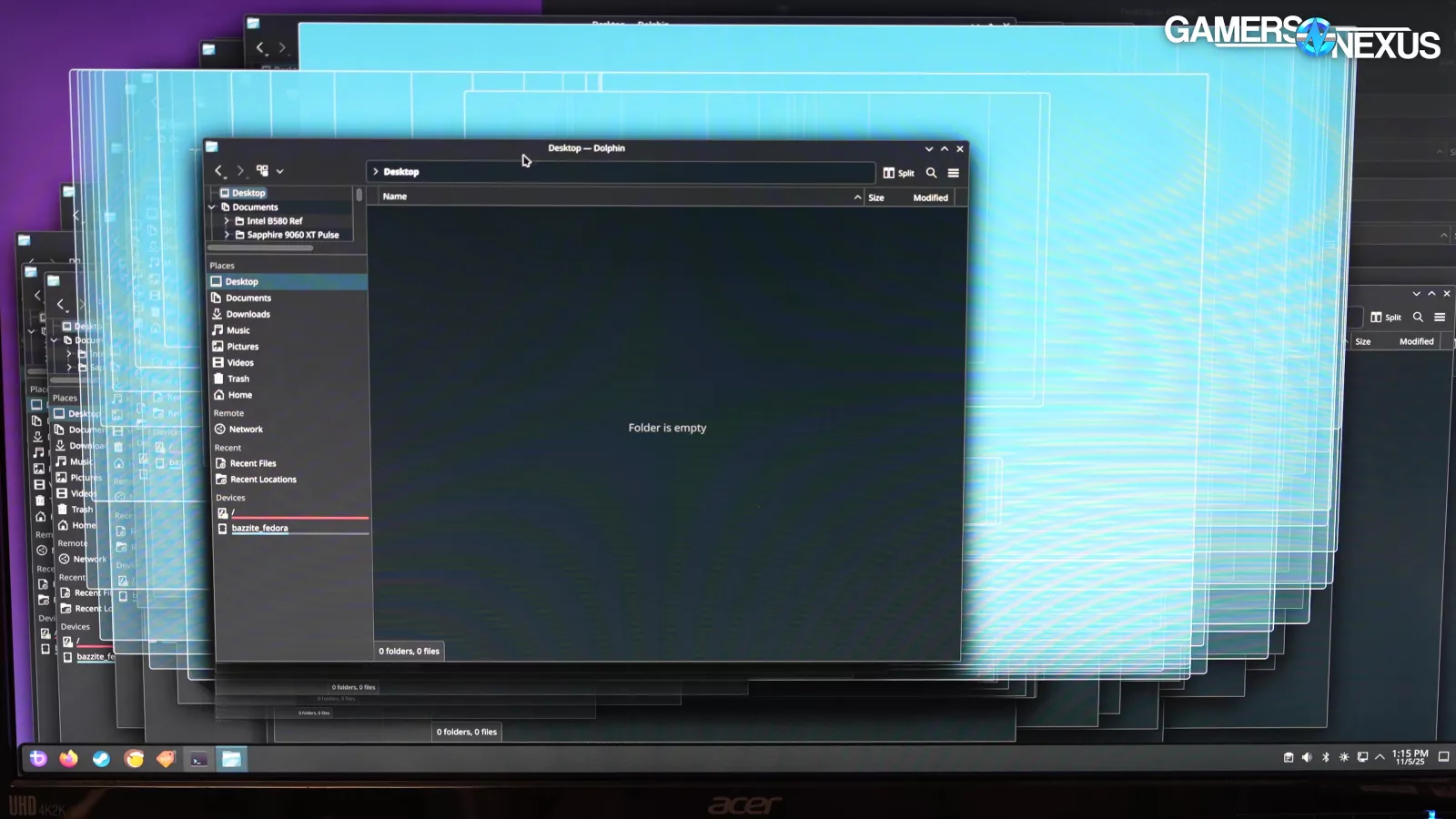Expand the Sapphire 9060 XT Pulse folder
The image size is (1456, 819).
227,235
